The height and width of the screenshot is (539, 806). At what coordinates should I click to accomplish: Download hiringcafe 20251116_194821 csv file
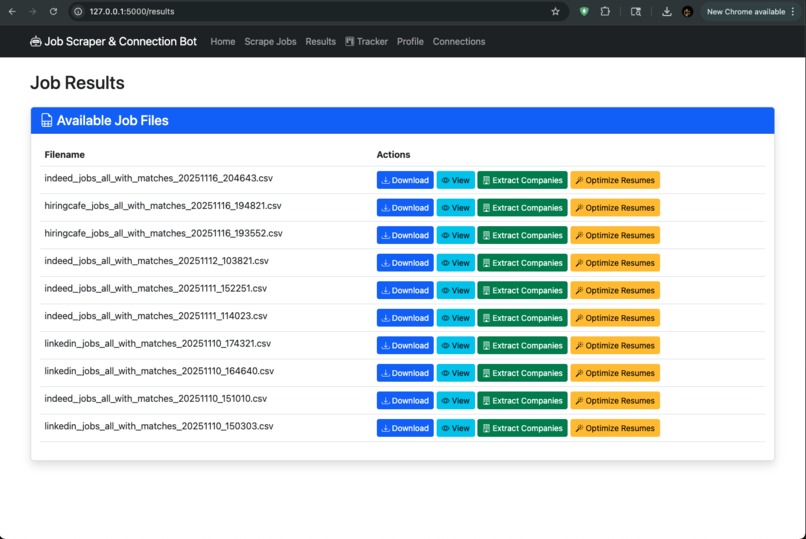click(405, 208)
